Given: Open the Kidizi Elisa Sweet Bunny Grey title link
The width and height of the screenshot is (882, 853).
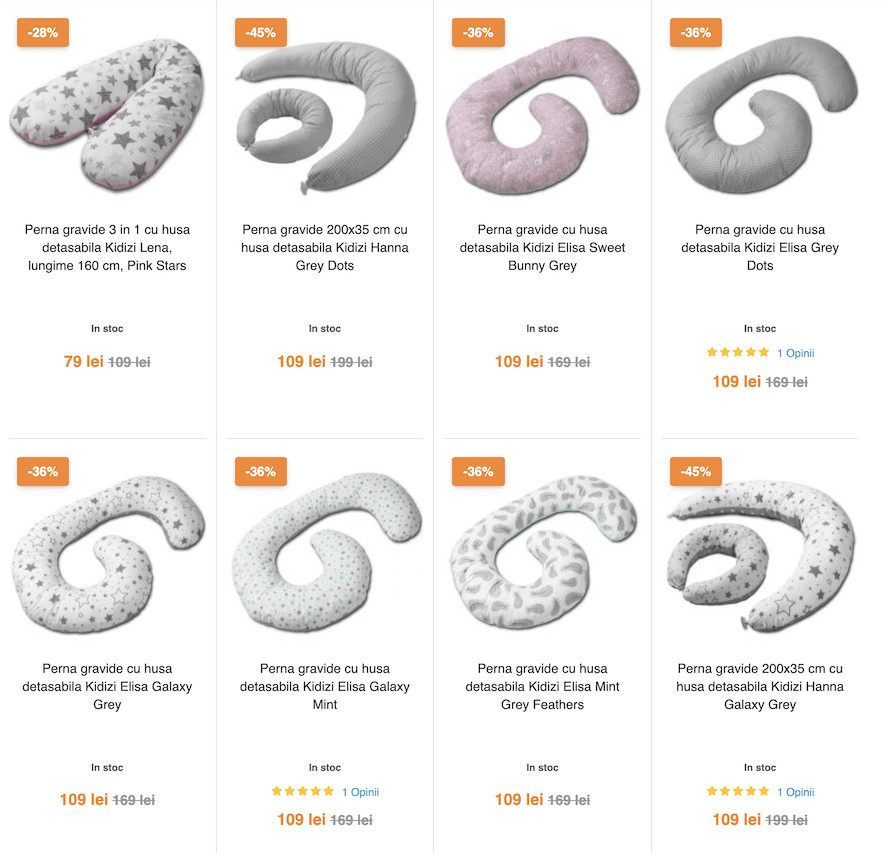Looking at the screenshot, I should click(x=542, y=248).
